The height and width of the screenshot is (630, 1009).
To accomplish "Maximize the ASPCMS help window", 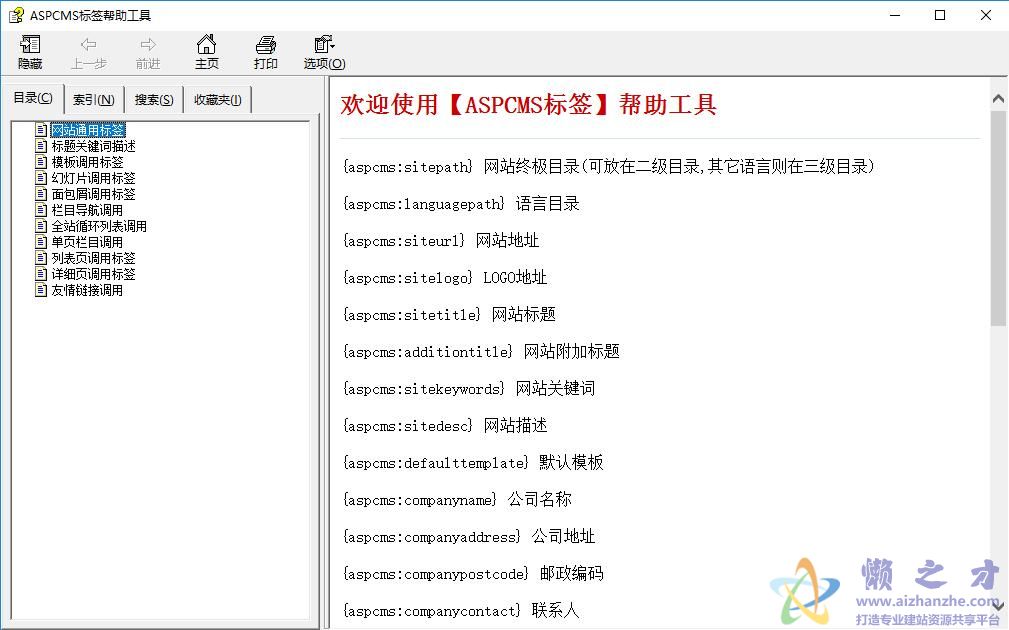I will point(940,15).
